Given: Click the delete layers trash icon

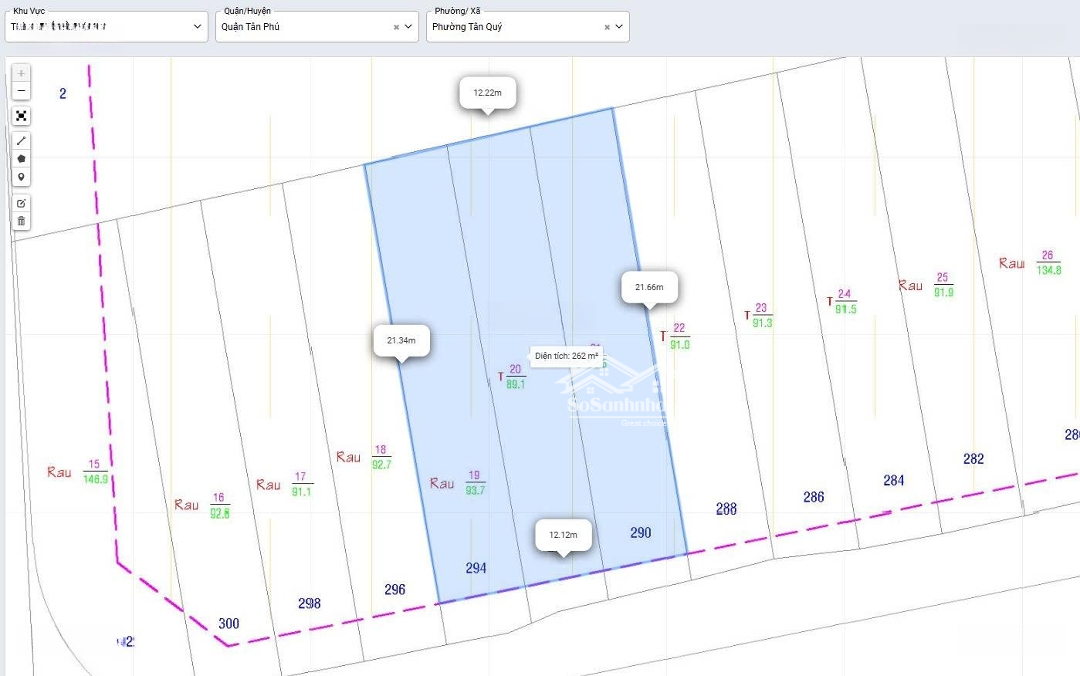Looking at the screenshot, I should click(x=21, y=221).
